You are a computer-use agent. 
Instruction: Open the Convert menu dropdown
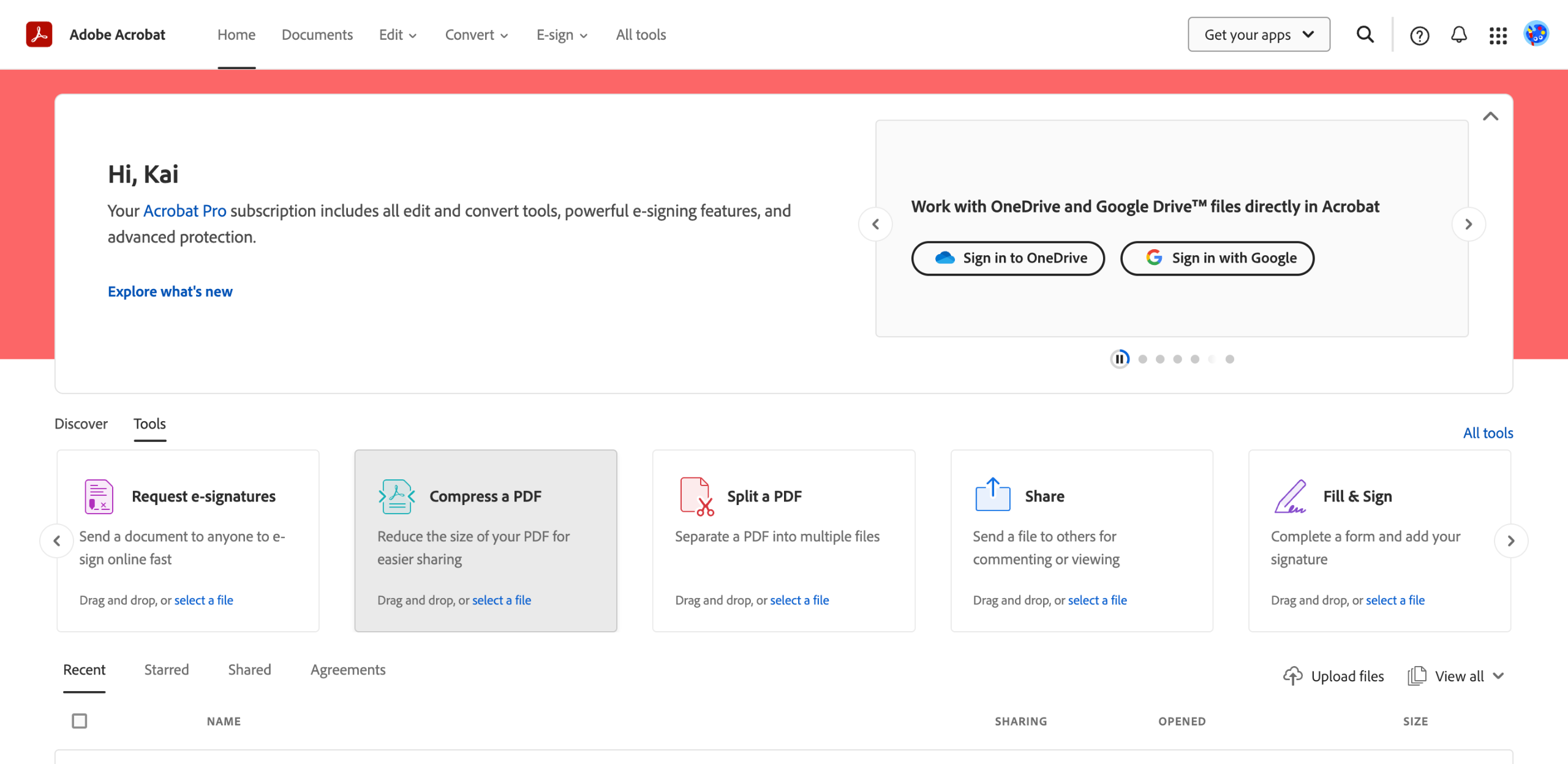pyautogui.click(x=477, y=35)
